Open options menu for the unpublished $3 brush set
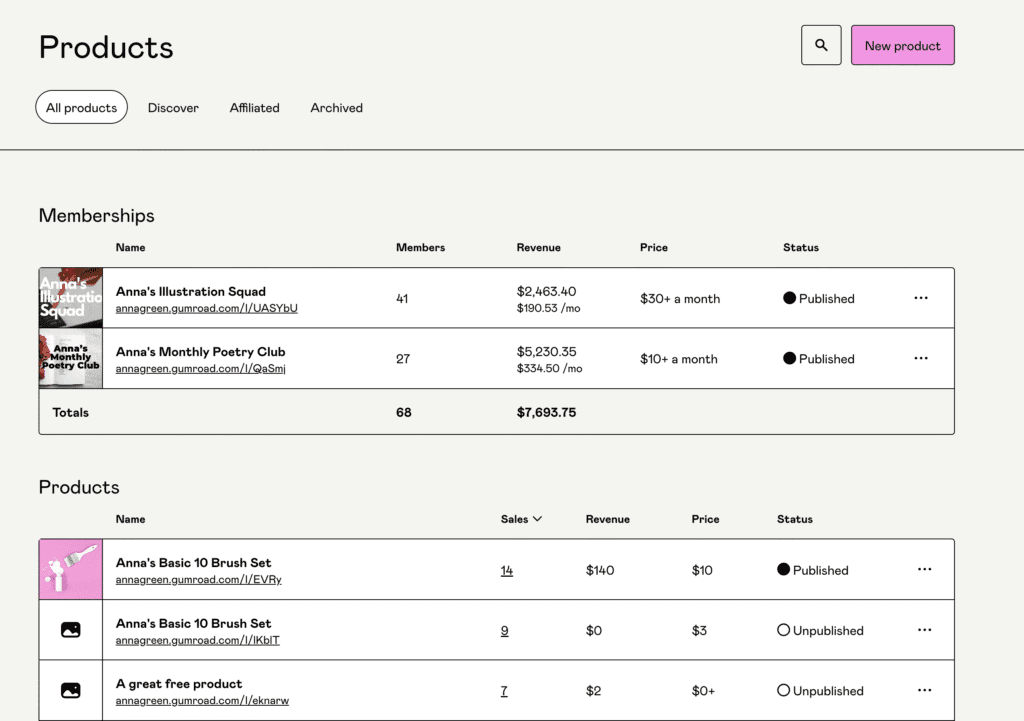The height and width of the screenshot is (721, 1024). click(923, 629)
